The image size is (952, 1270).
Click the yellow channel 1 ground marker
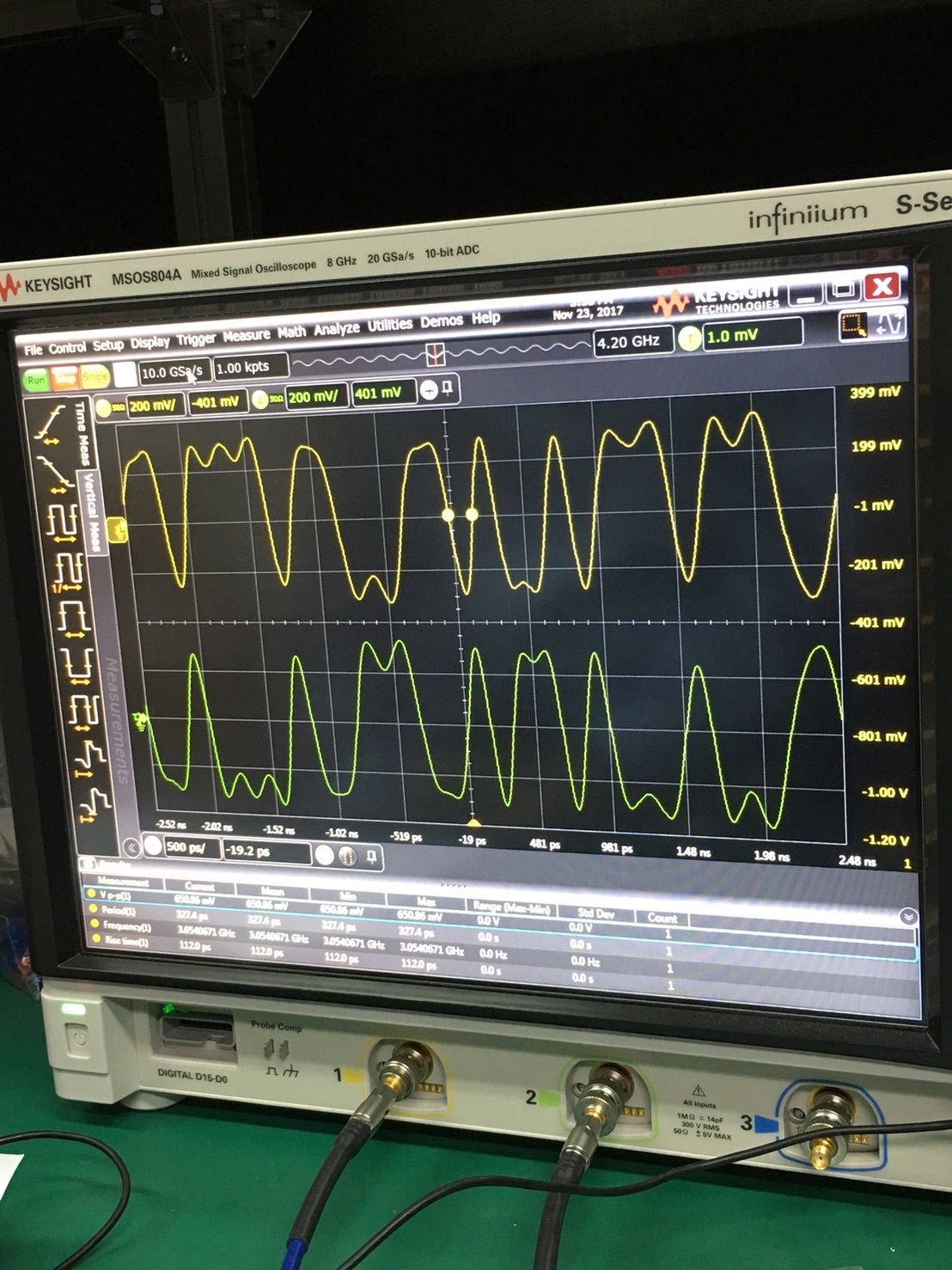click(118, 532)
